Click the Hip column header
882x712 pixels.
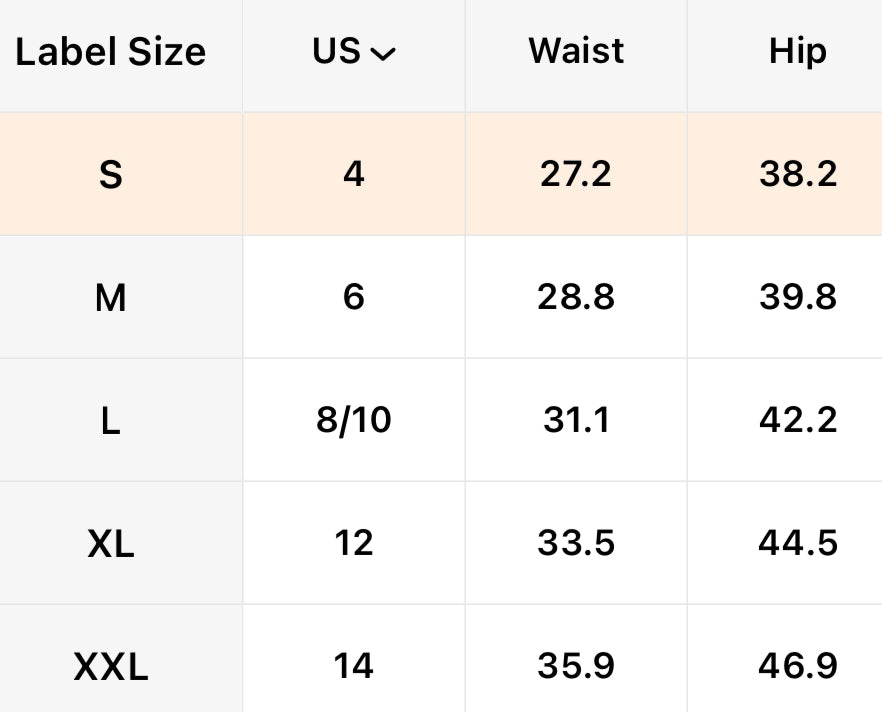click(797, 51)
